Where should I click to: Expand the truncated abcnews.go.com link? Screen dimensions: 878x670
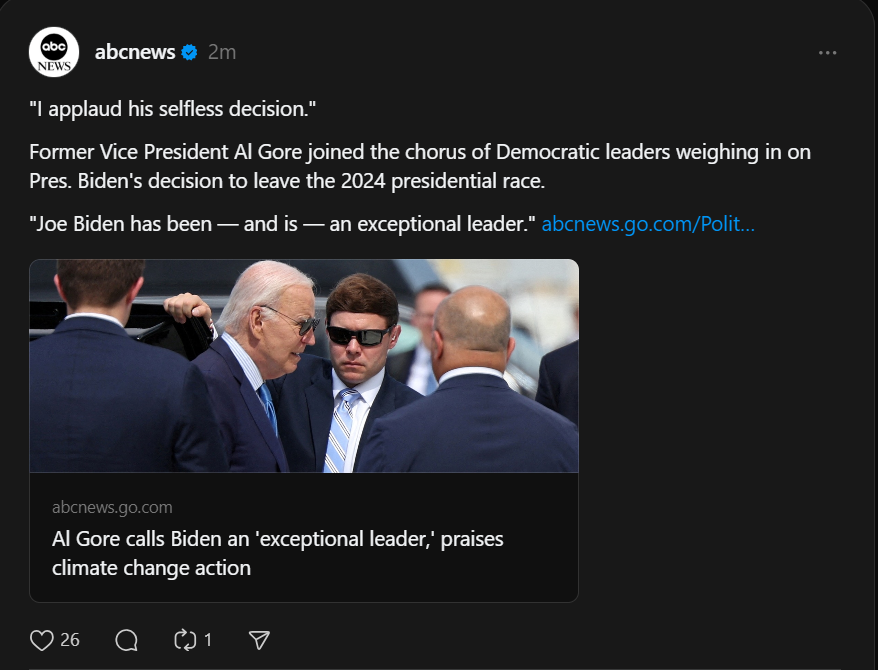click(648, 224)
